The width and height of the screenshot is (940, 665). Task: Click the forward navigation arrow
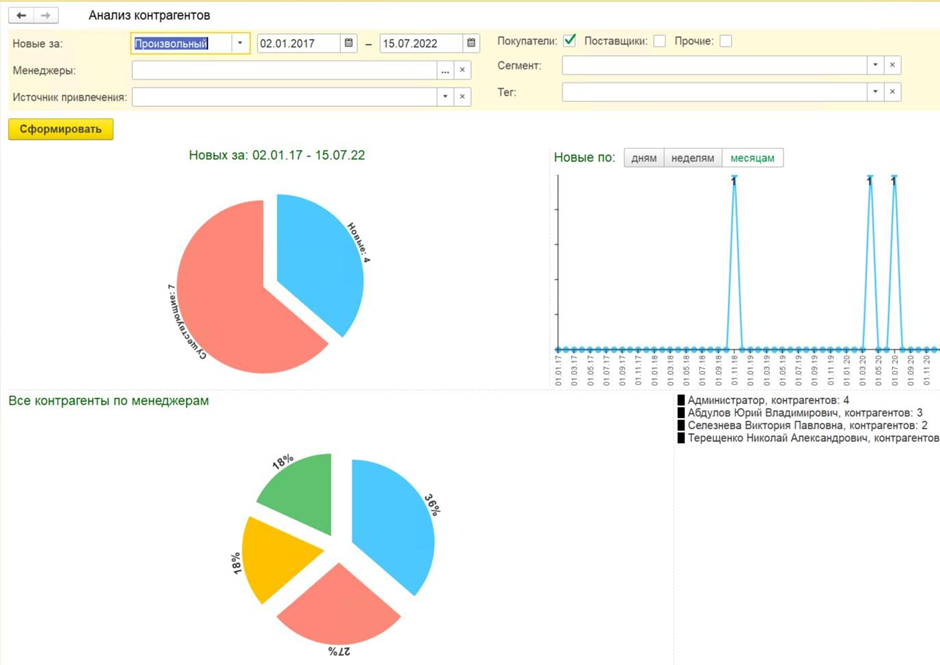45,16
